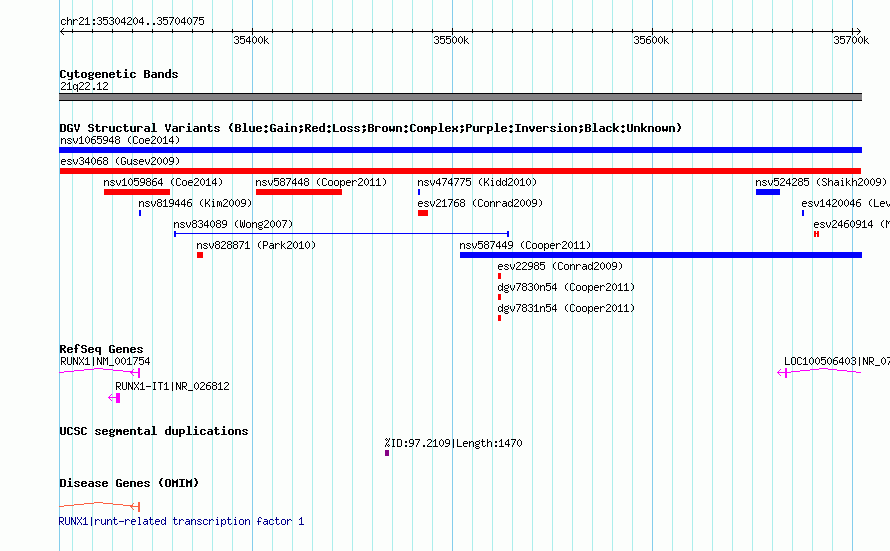Viewport: 890px width, 551px height.
Task: Open the nsv524285 (Shaikh2009) label
Action: click(821, 182)
